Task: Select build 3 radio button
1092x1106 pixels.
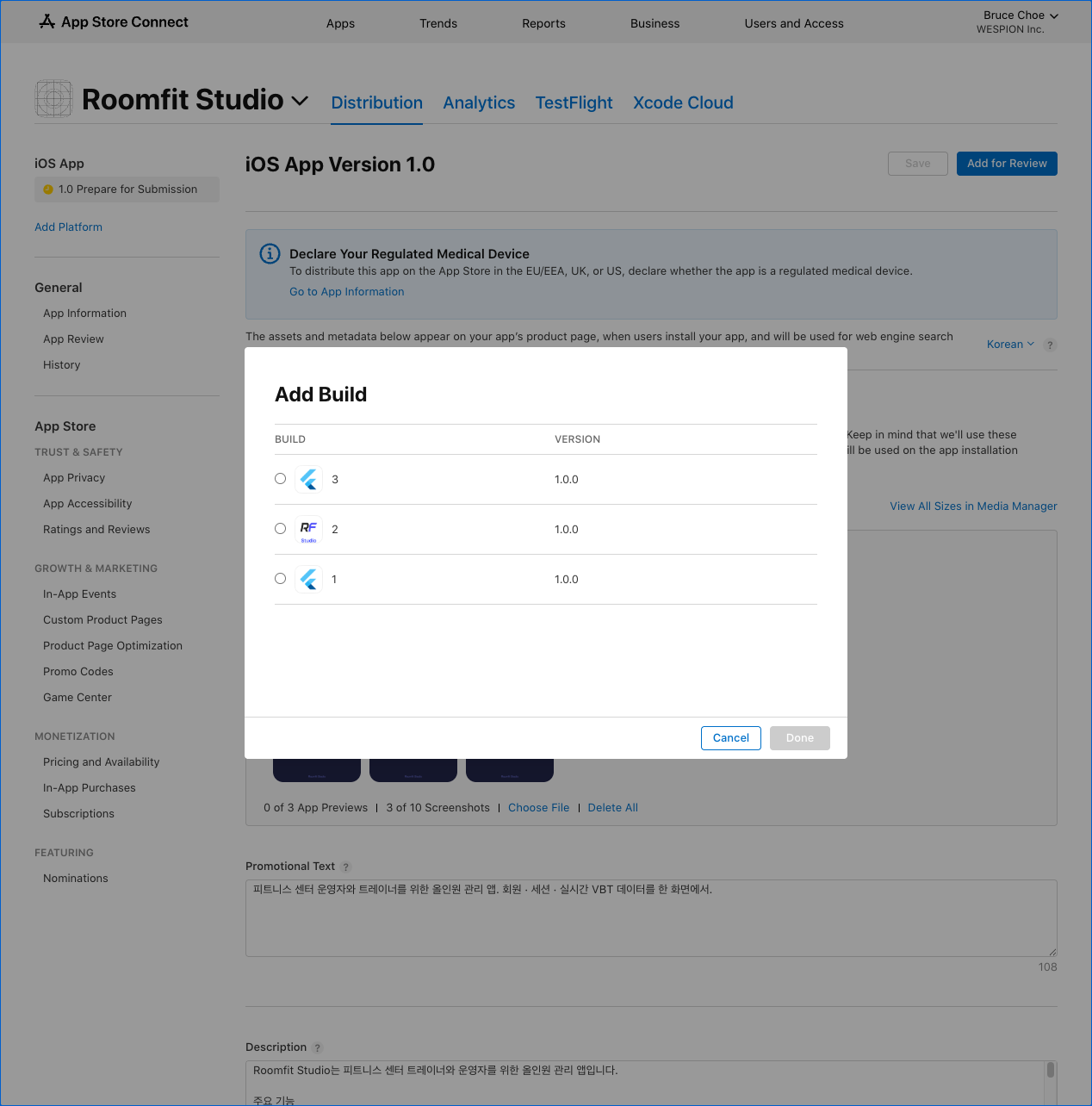Action: (x=281, y=479)
